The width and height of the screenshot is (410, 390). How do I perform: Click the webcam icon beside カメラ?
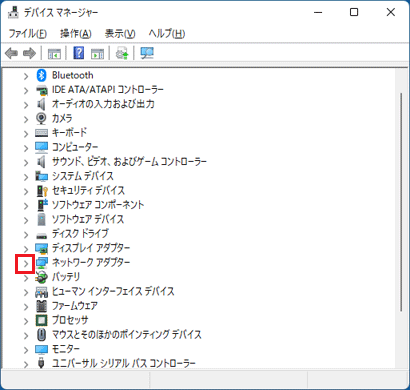click(x=41, y=119)
